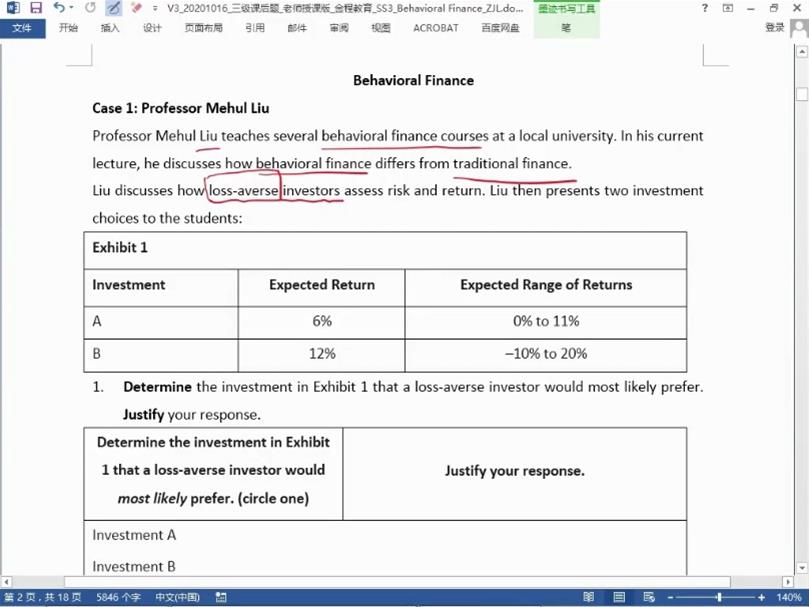Click the '–10% to 20%' table cell
Image resolution: width=809 pixels, height=607 pixels.
tap(546, 355)
